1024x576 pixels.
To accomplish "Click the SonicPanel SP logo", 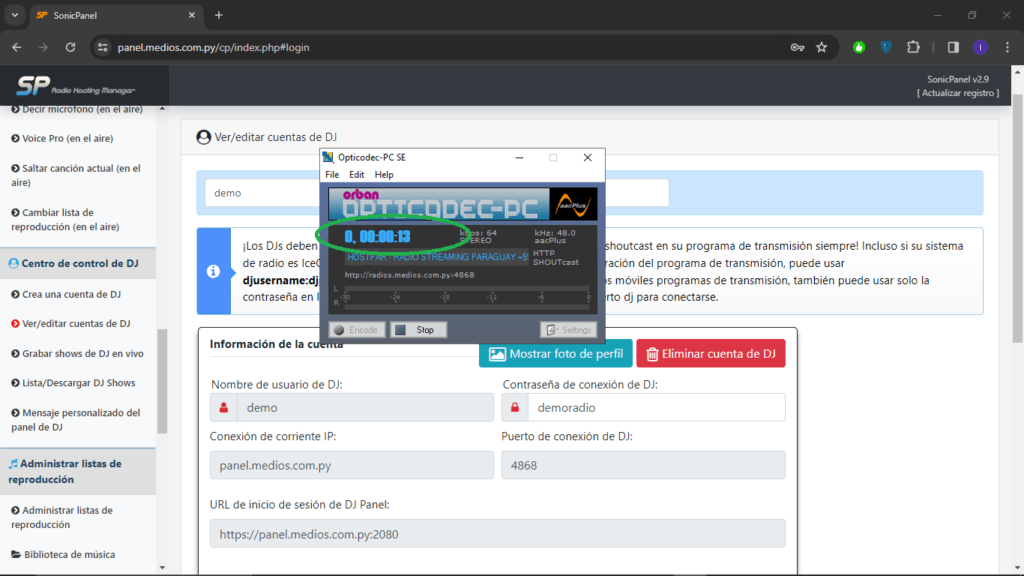I will [x=75, y=86].
